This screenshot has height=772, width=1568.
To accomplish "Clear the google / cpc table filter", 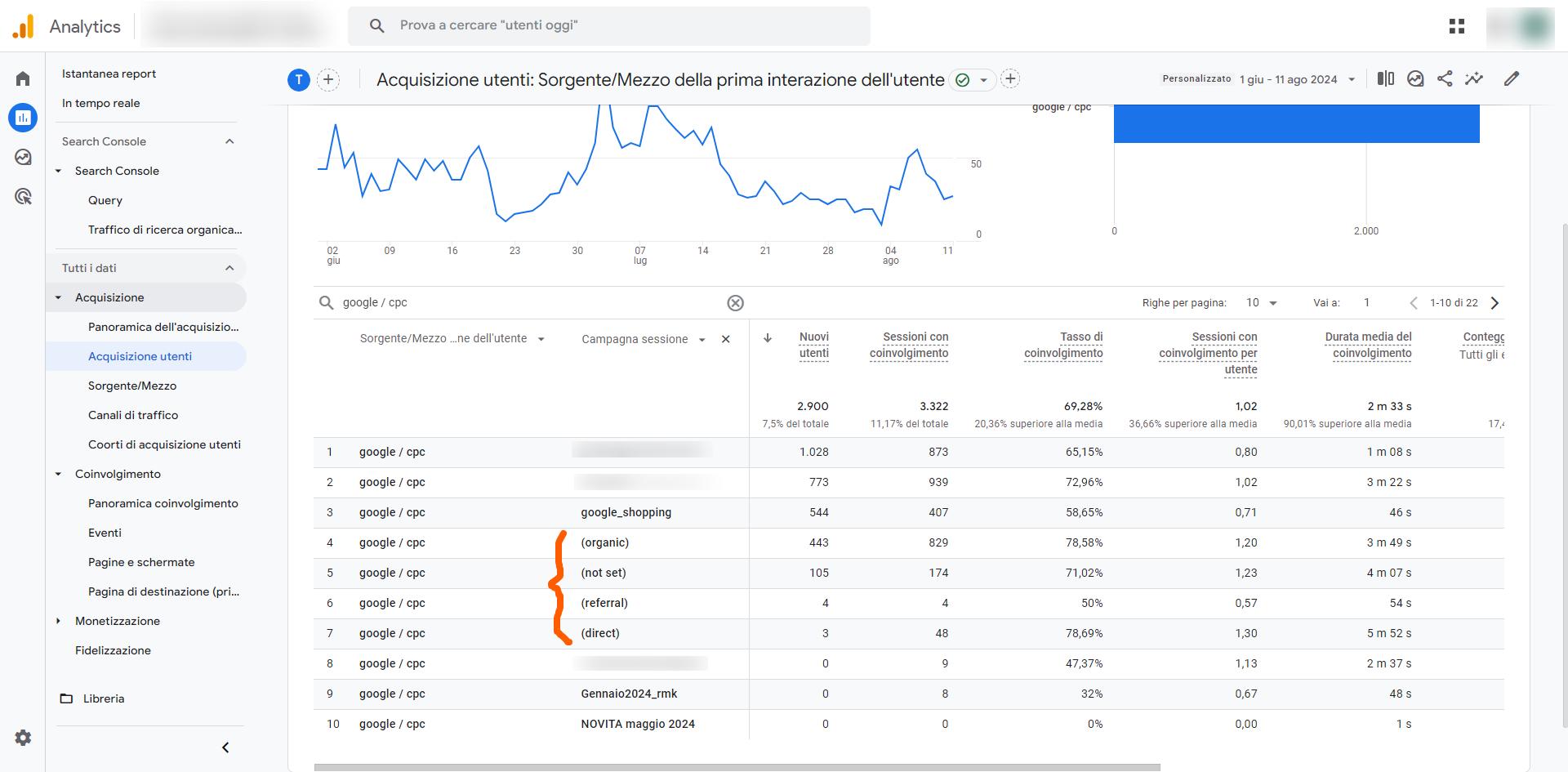I will pyautogui.click(x=735, y=303).
